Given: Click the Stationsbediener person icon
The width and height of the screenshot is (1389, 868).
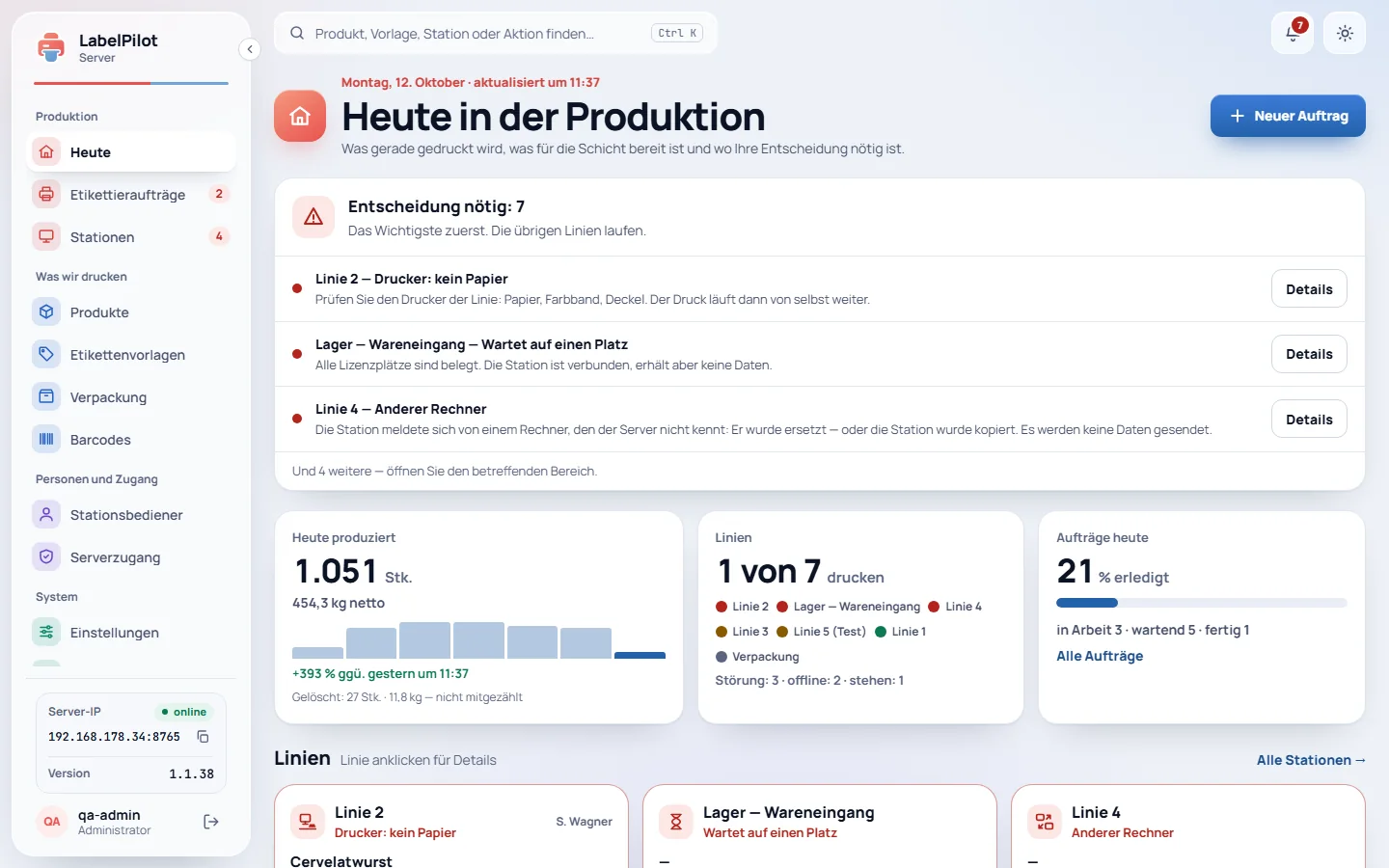Looking at the screenshot, I should click(x=46, y=515).
